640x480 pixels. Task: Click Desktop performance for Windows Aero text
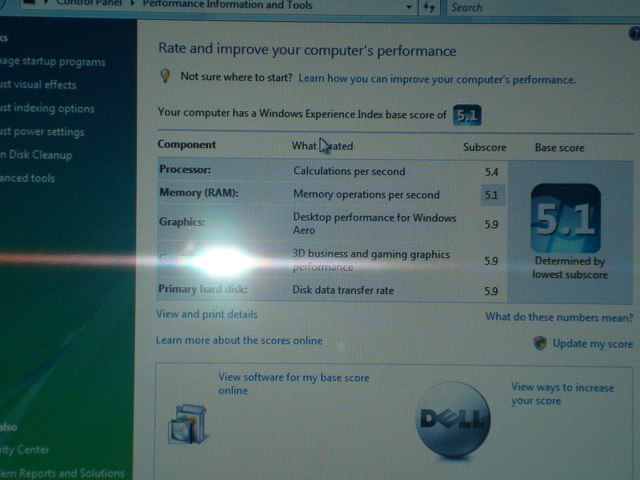pyautogui.click(x=374, y=224)
